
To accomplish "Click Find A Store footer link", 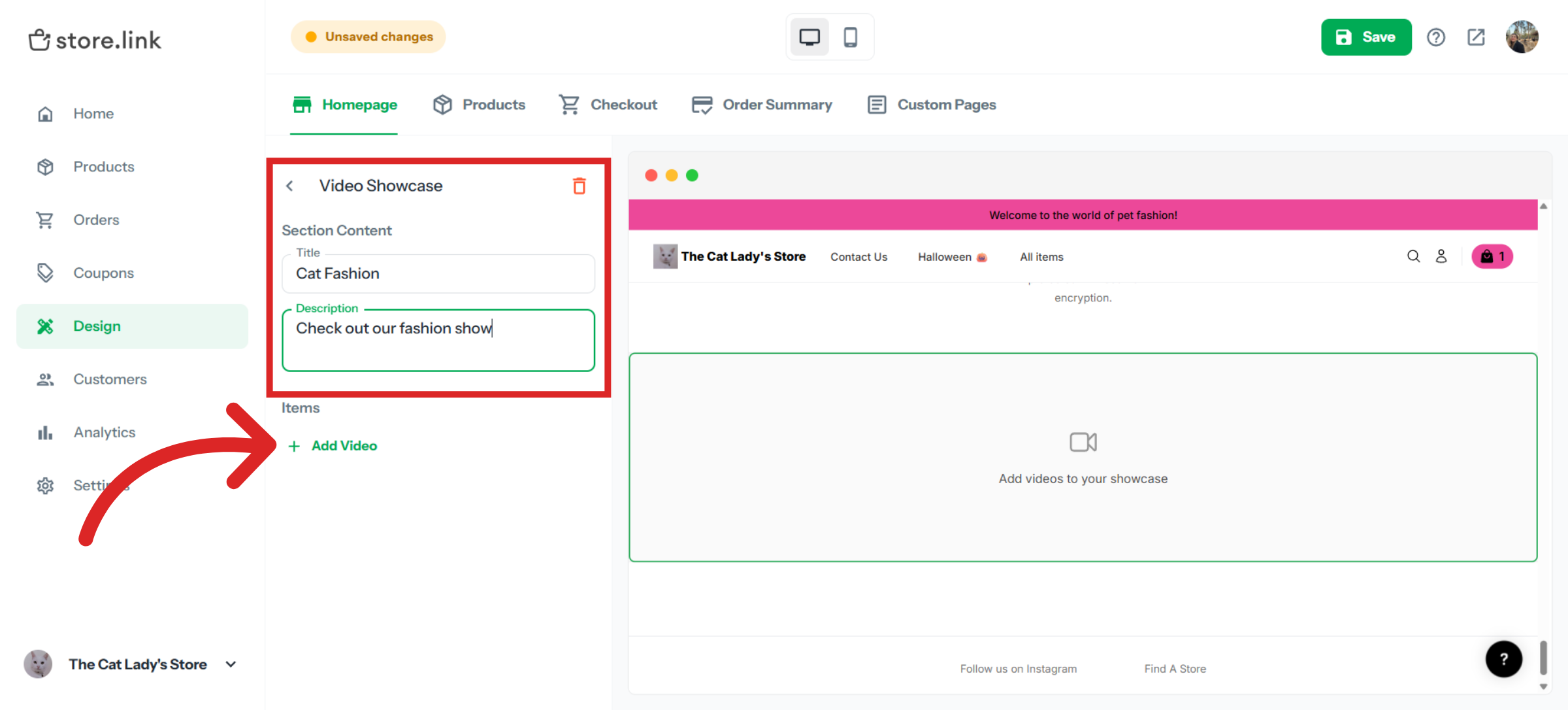I will click(1175, 669).
